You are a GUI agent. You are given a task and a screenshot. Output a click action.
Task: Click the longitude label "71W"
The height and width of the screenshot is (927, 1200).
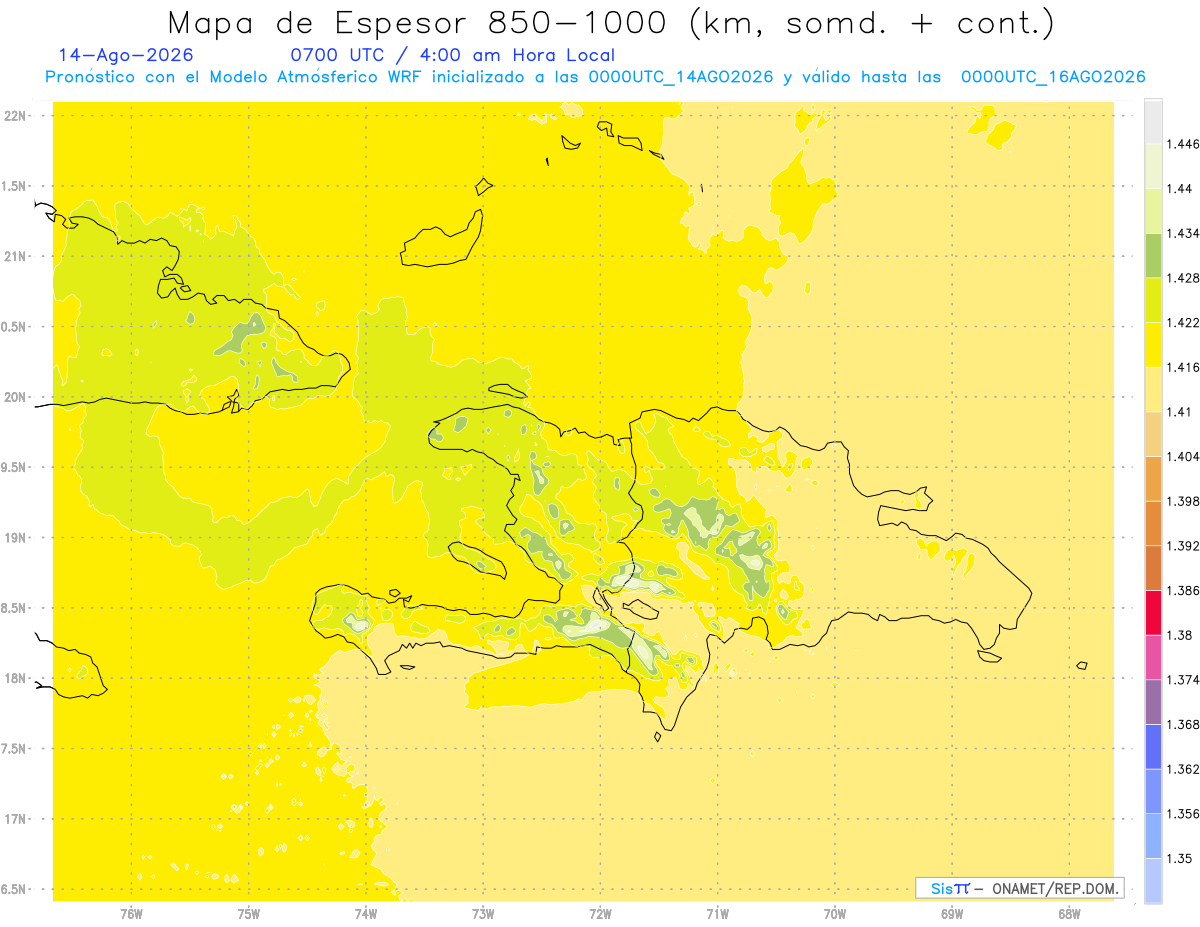point(717,914)
